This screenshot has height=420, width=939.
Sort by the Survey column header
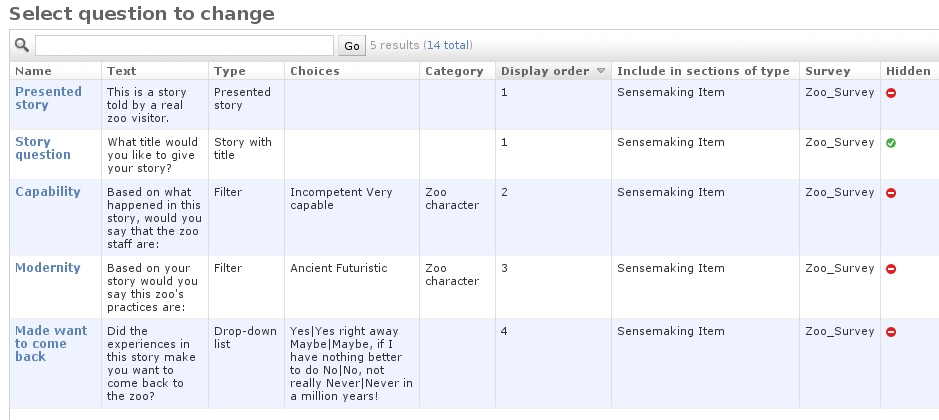tap(827, 71)
